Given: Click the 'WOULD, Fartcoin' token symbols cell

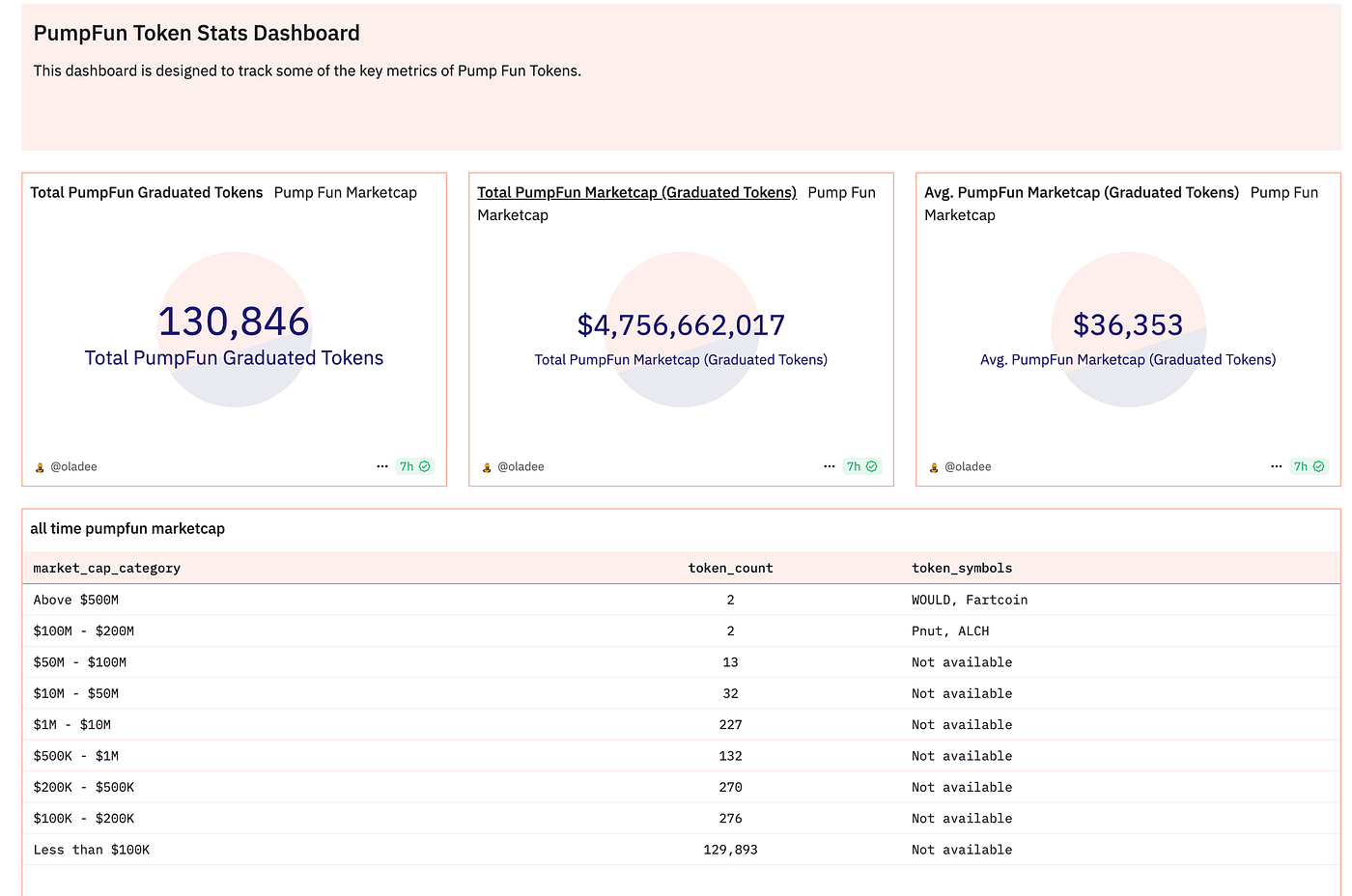Looking at the screenshot, I should click(x=970, y=600).
